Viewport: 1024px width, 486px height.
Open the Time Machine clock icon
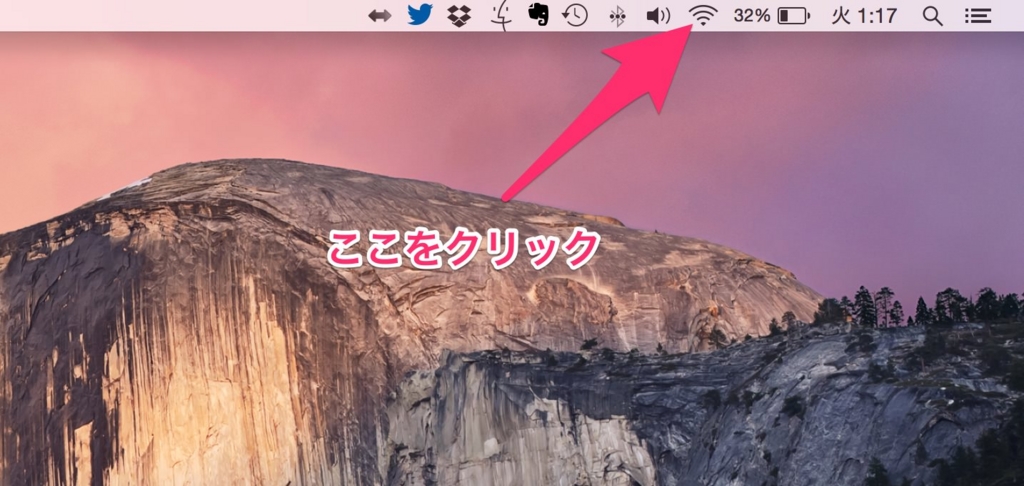575,15
